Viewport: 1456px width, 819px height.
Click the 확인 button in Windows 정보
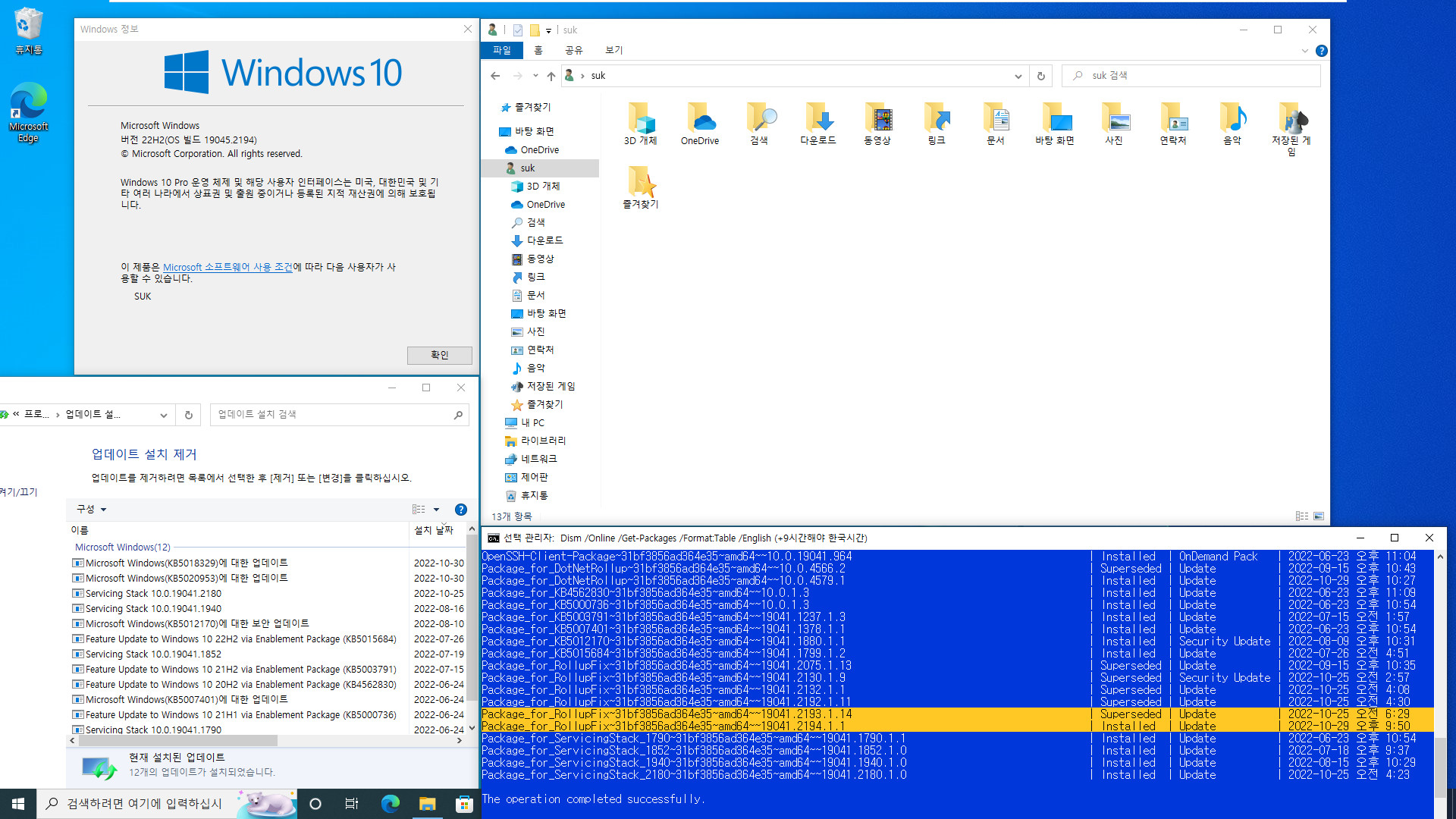point(440,355)
